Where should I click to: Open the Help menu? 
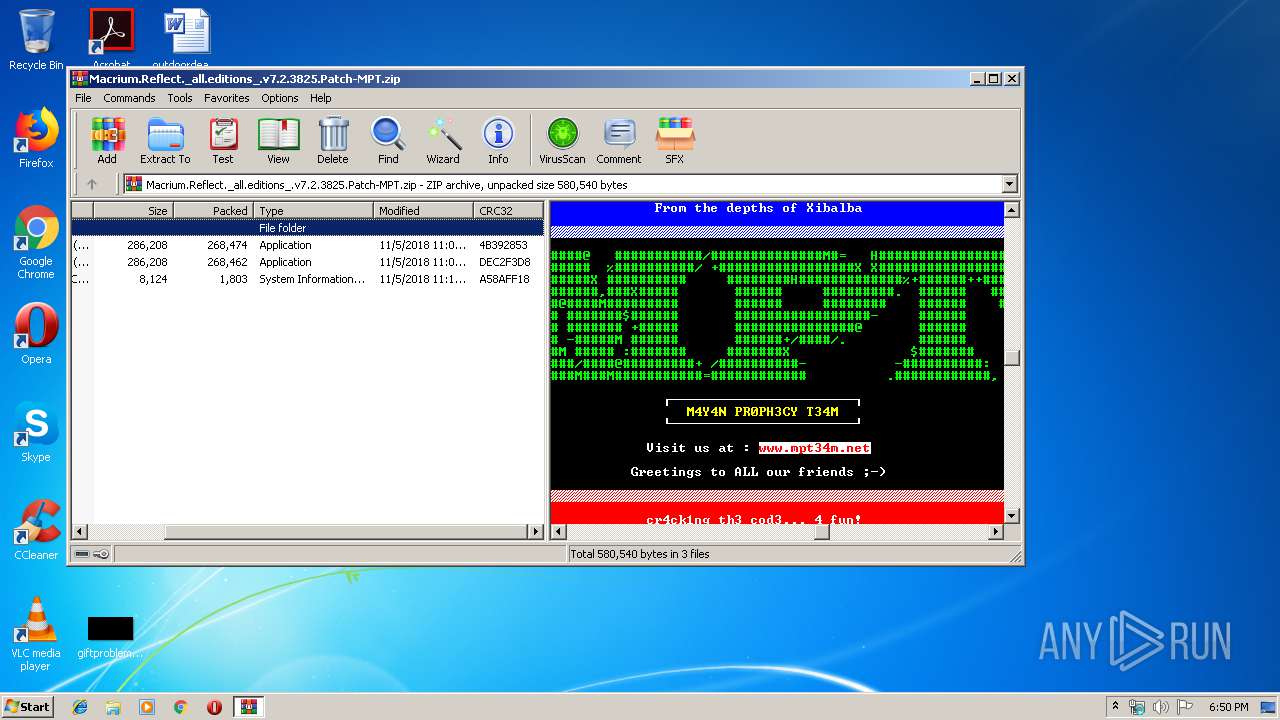(320, 98)
